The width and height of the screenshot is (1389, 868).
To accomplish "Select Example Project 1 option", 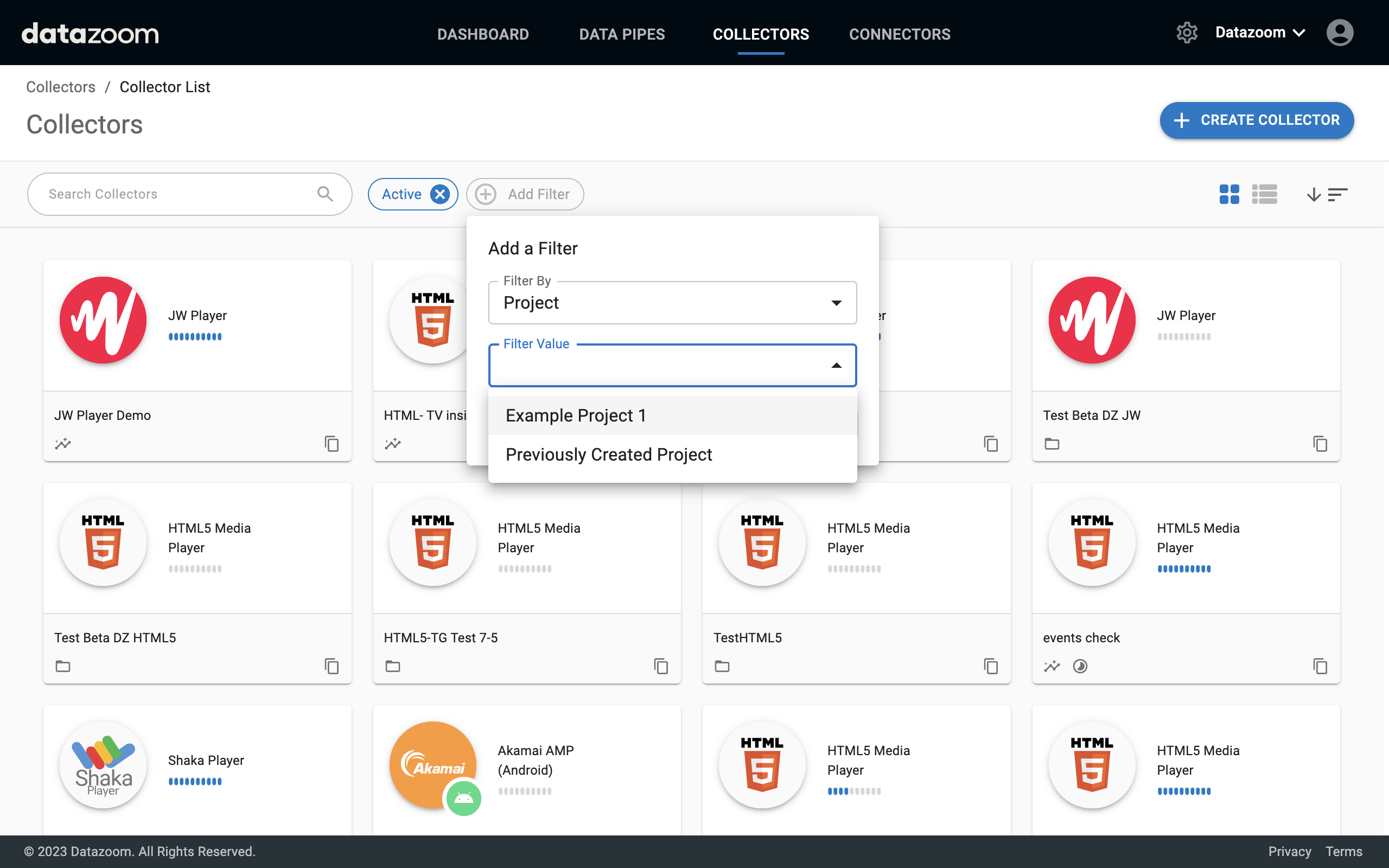I will [672, 415].
